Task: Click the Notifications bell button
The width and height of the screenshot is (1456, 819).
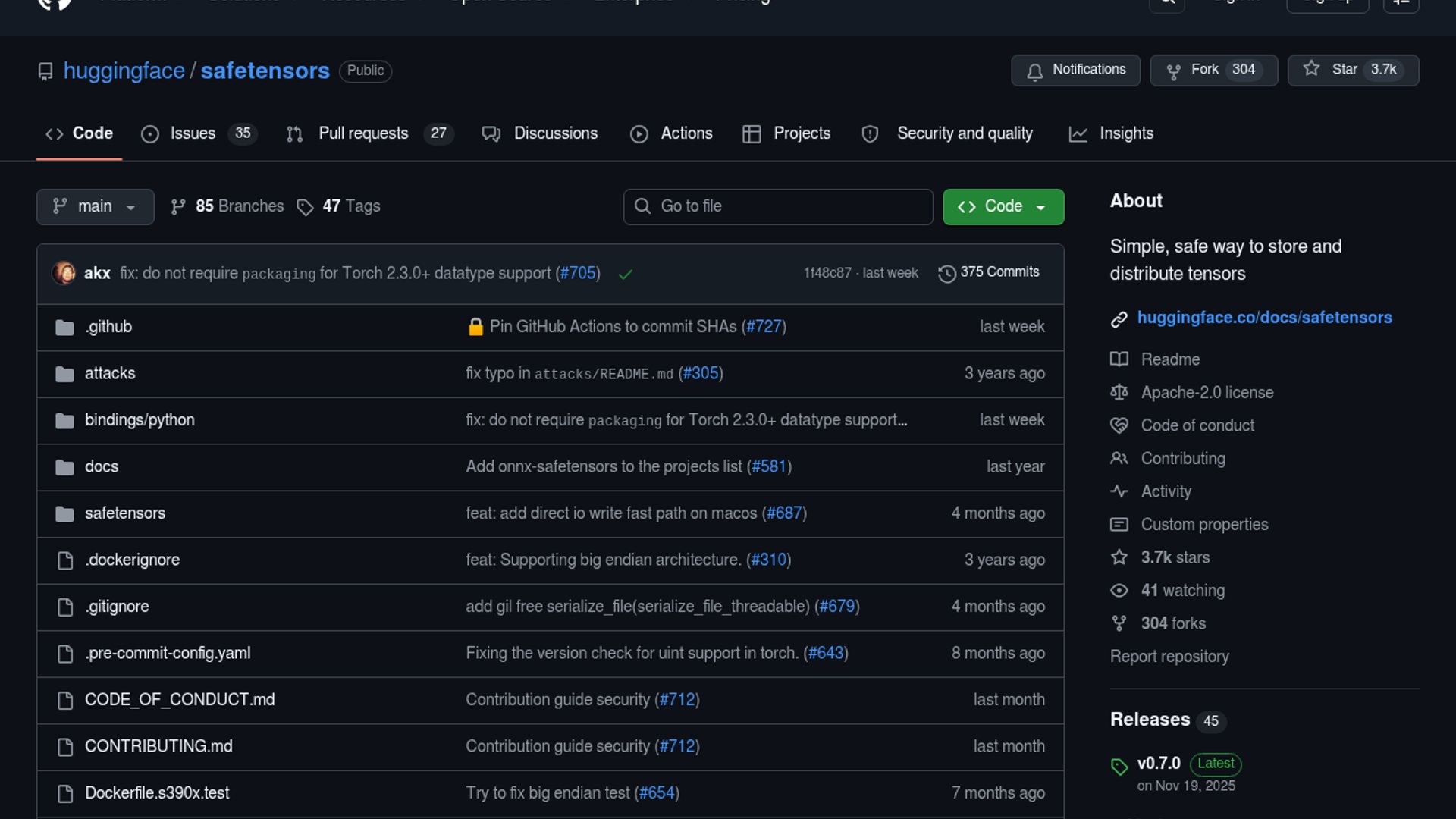Action: pyautogui.click(x=1075, y=71)
